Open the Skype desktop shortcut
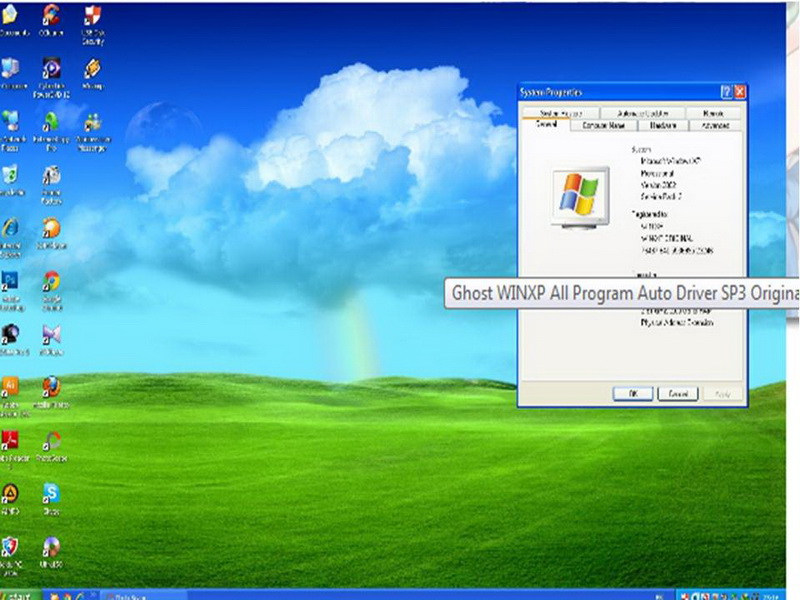This screenshot has height=600, width=800. pos(51,494)
